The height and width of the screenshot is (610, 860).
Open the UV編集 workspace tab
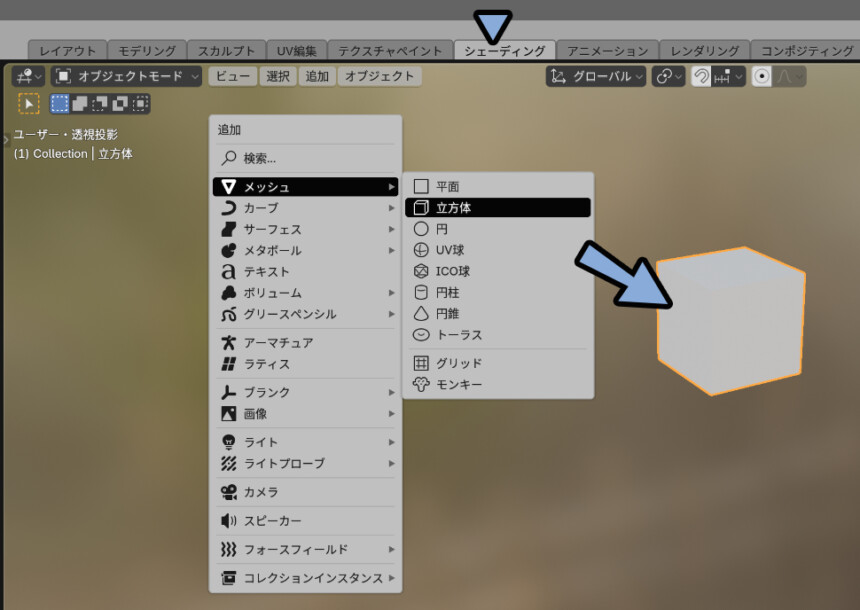(x=297, y=50)
